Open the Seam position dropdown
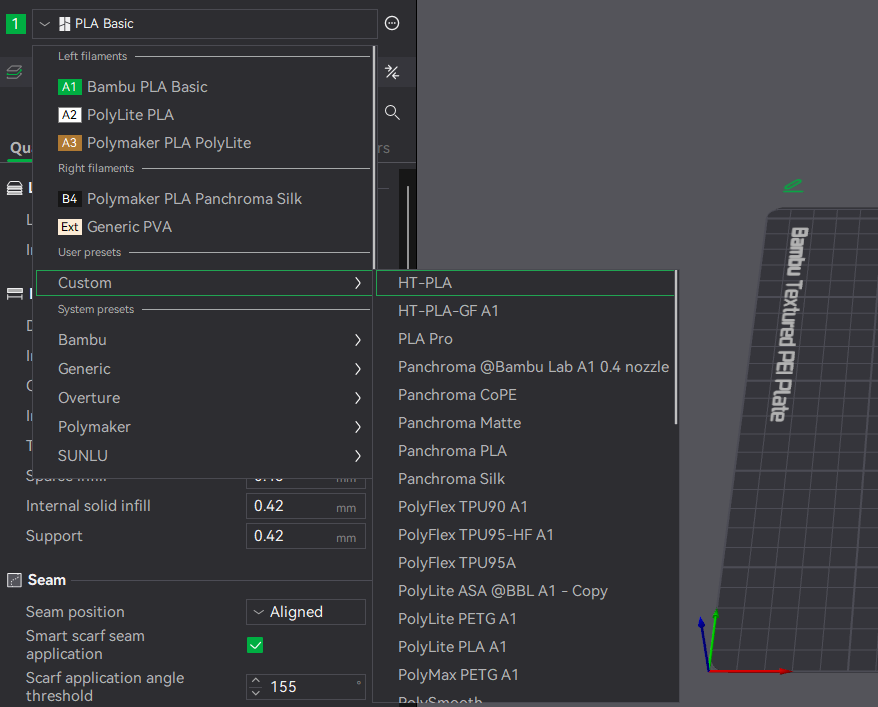 pos(305,612)
